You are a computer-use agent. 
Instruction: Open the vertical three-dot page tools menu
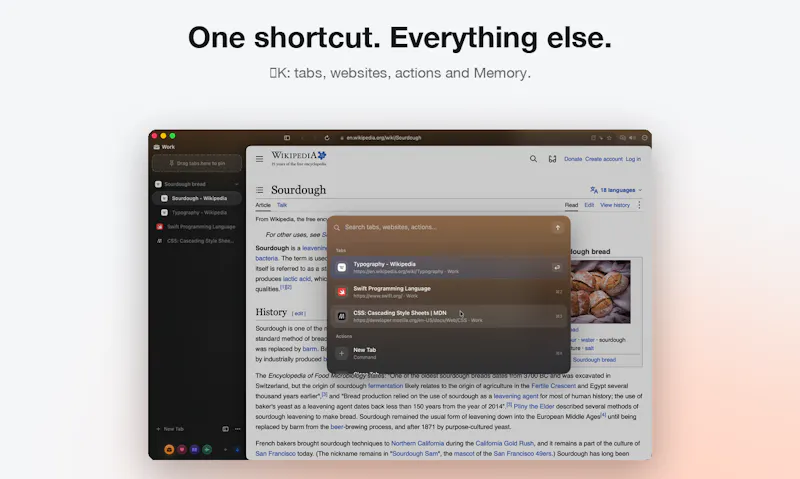pyautogui.click(x=639, y=205)
